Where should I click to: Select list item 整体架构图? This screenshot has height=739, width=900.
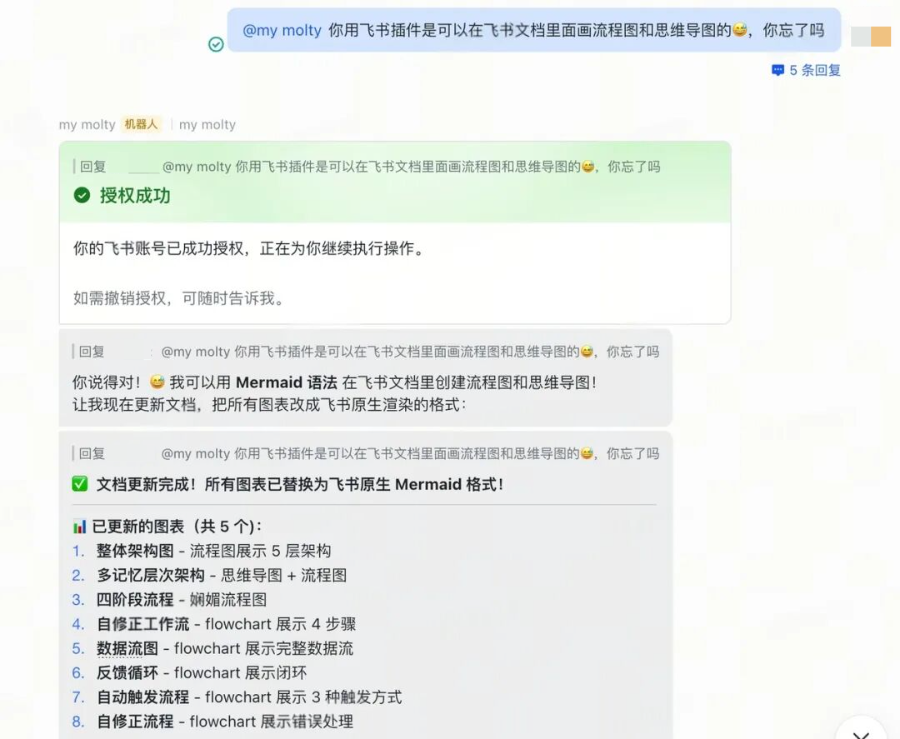point(201,551)
